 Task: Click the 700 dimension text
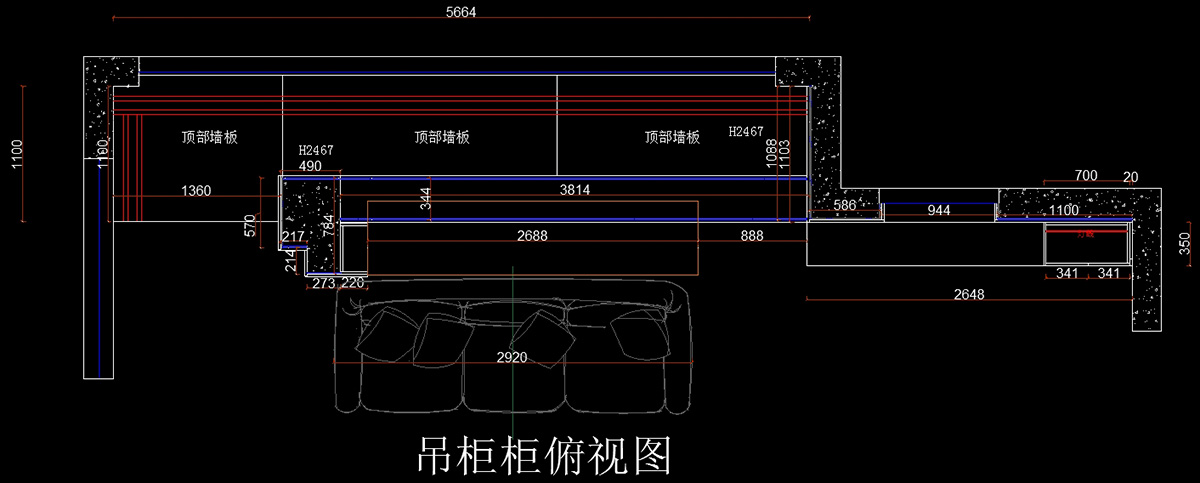[x=1085, y=176]
